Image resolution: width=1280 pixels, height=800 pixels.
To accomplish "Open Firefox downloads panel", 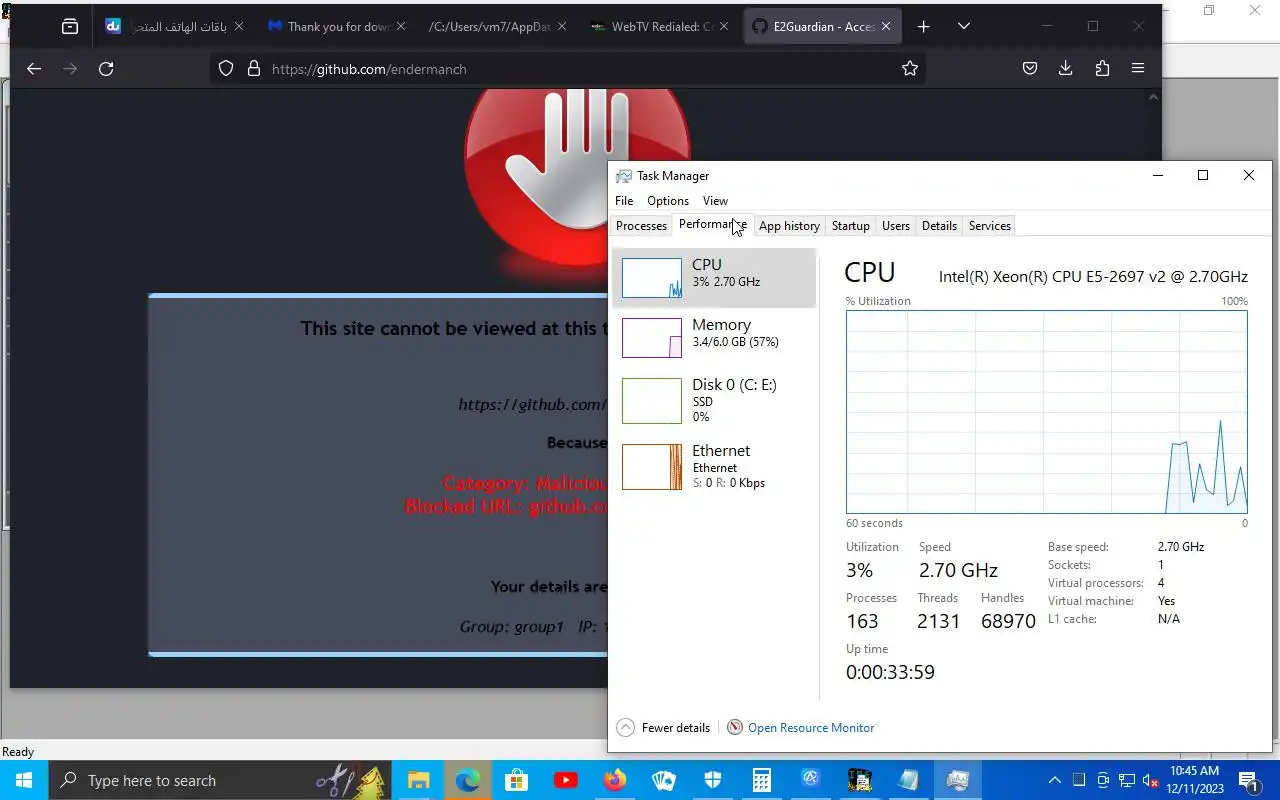I will point(1066,69).
